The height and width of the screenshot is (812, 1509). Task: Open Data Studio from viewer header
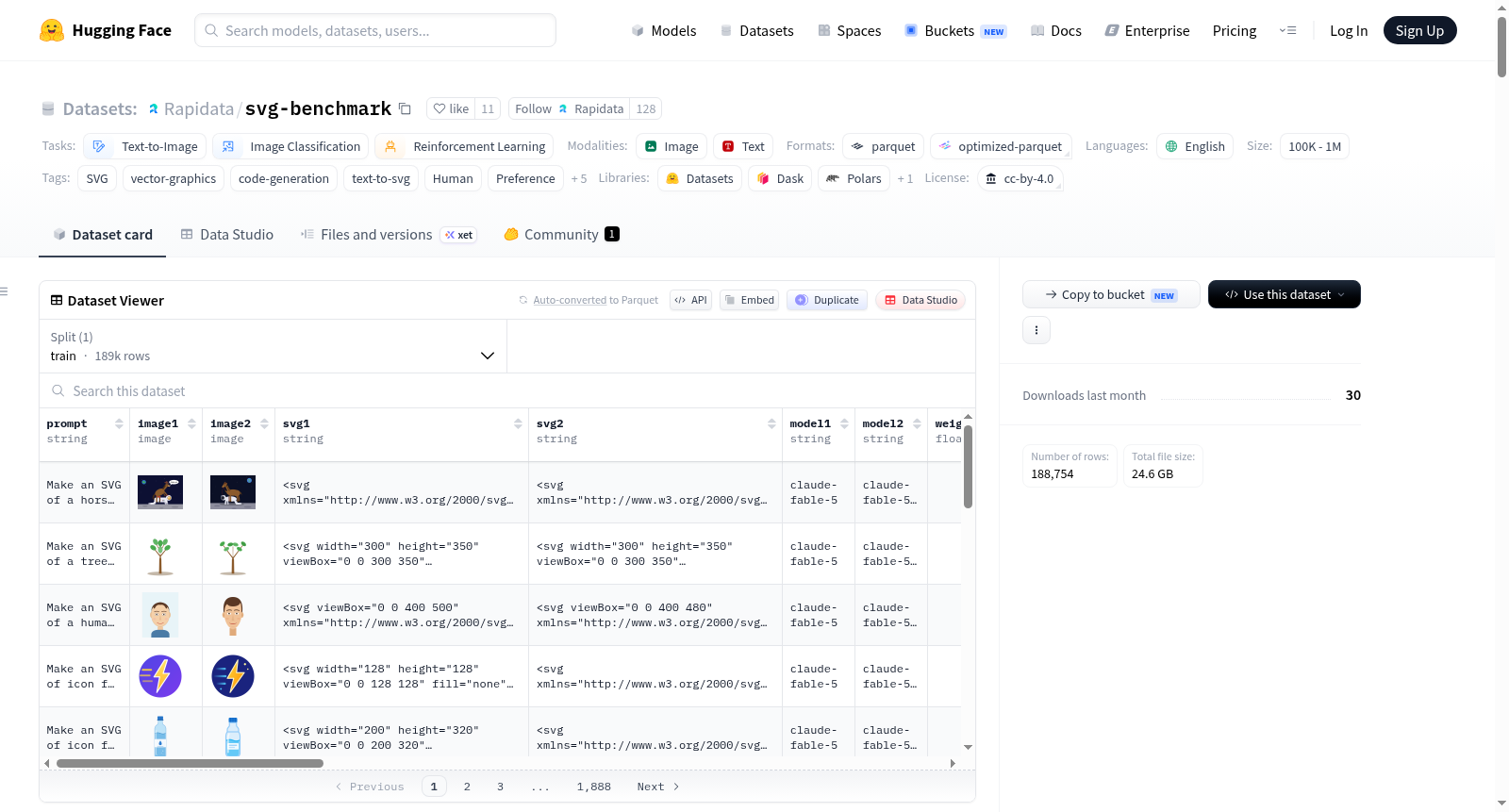(920, 300)
